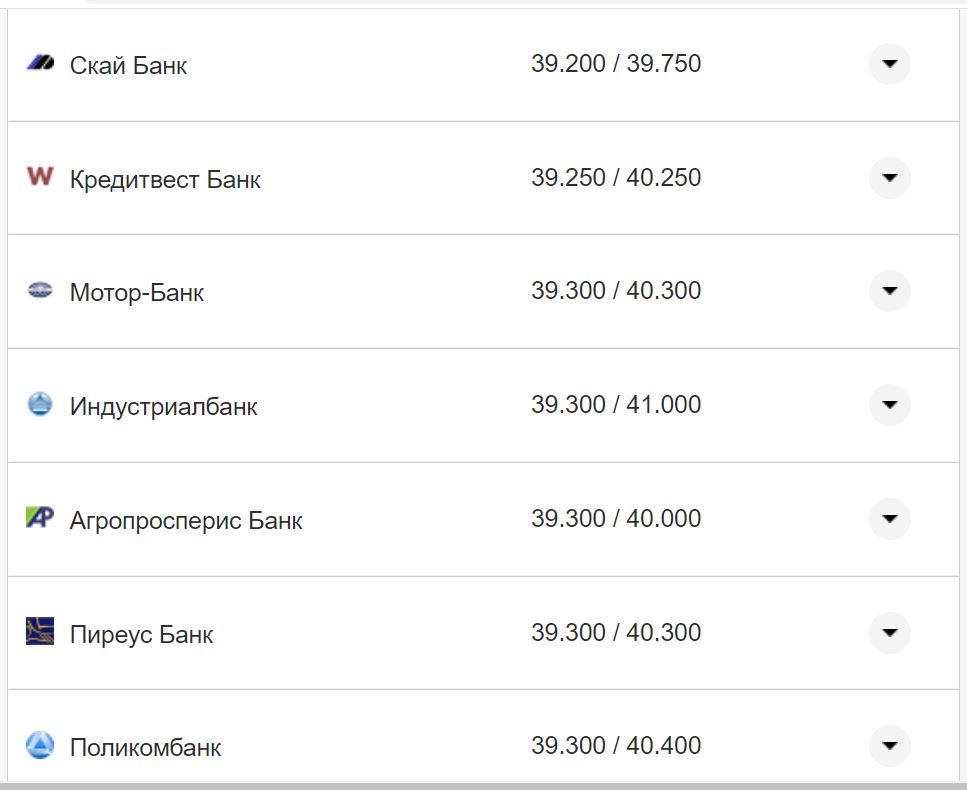Click the Индустриалбанк round blue logo
The width and height of the screenshot is (967, 790).
pyautogui.click(x=40, y=404)
